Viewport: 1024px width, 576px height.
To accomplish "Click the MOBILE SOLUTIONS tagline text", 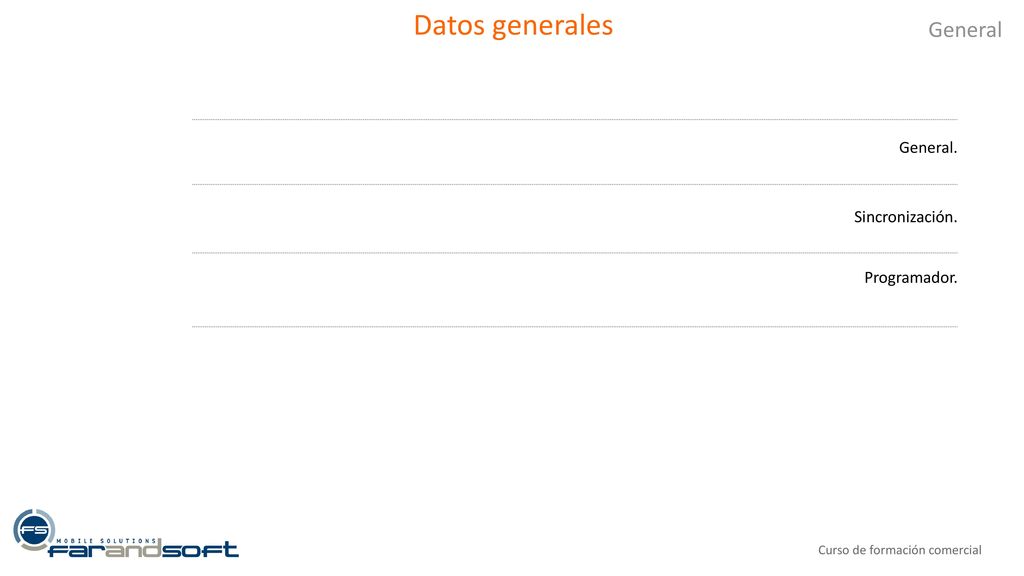I will coord(106,541).
